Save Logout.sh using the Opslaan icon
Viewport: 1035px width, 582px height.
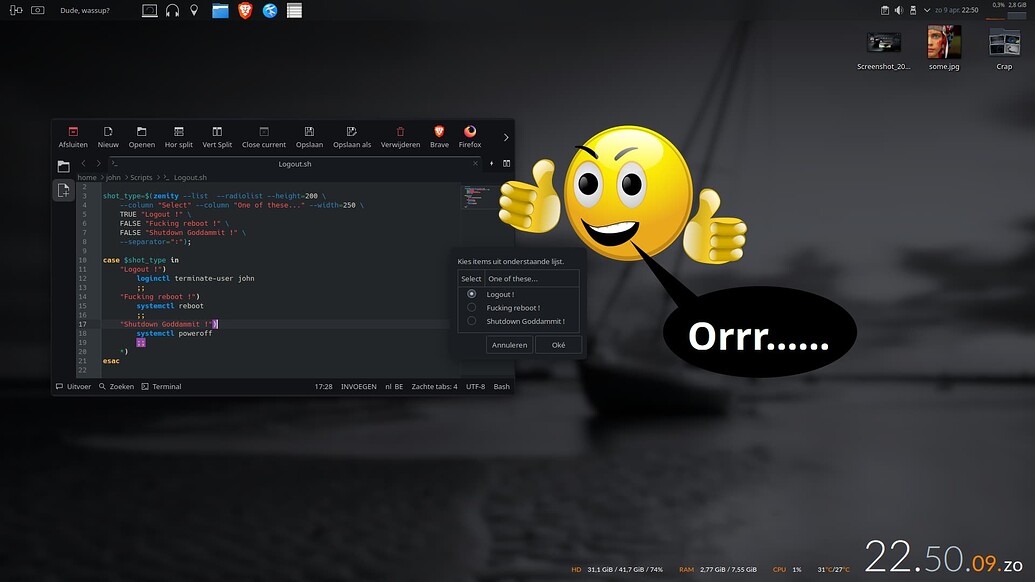click(308, 135)
